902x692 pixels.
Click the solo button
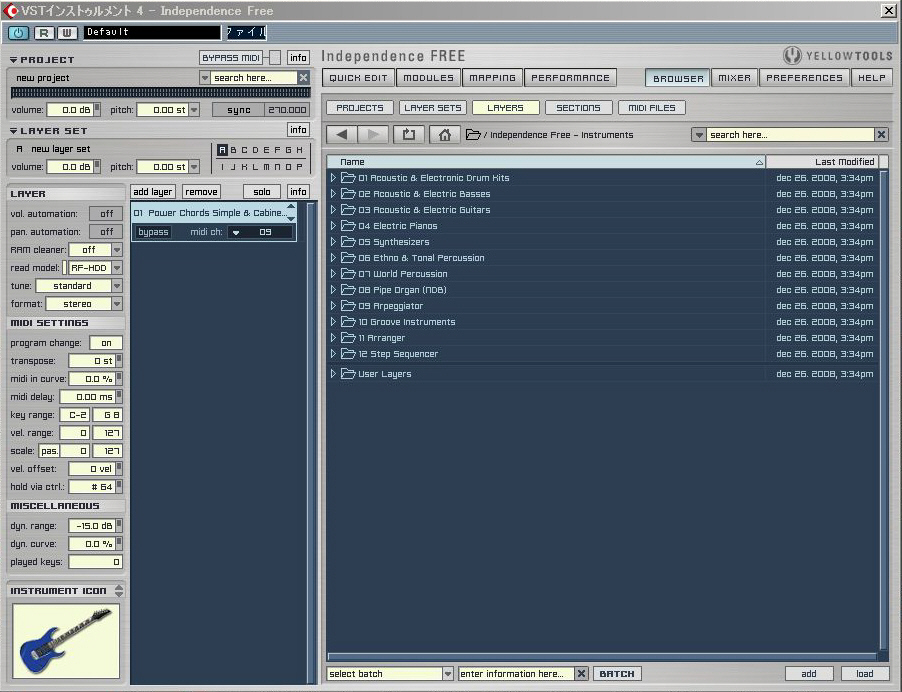click(x=262, y=192)
